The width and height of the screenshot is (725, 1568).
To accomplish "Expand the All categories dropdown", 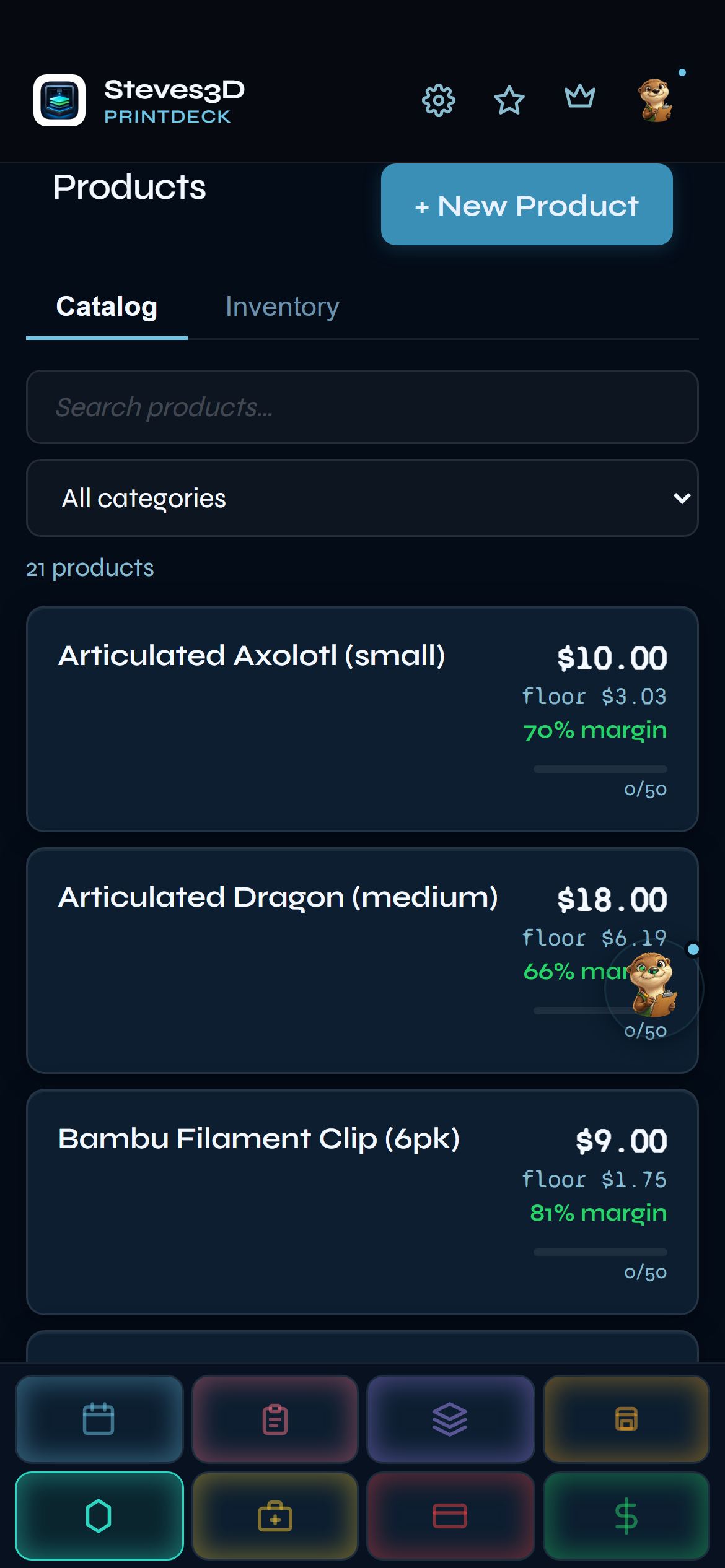I will click(362, 498).
